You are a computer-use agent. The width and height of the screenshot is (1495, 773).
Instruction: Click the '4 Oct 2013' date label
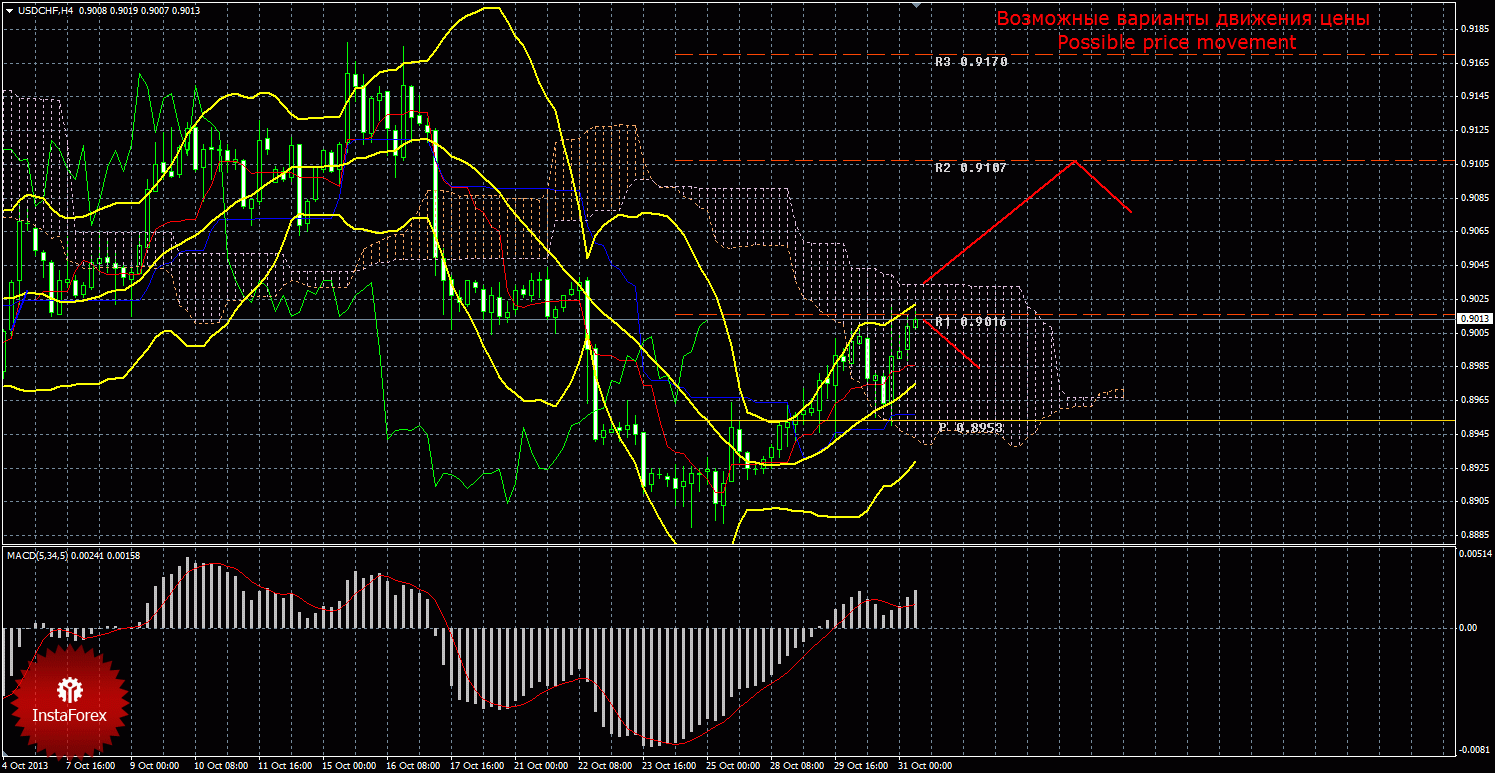27,766
